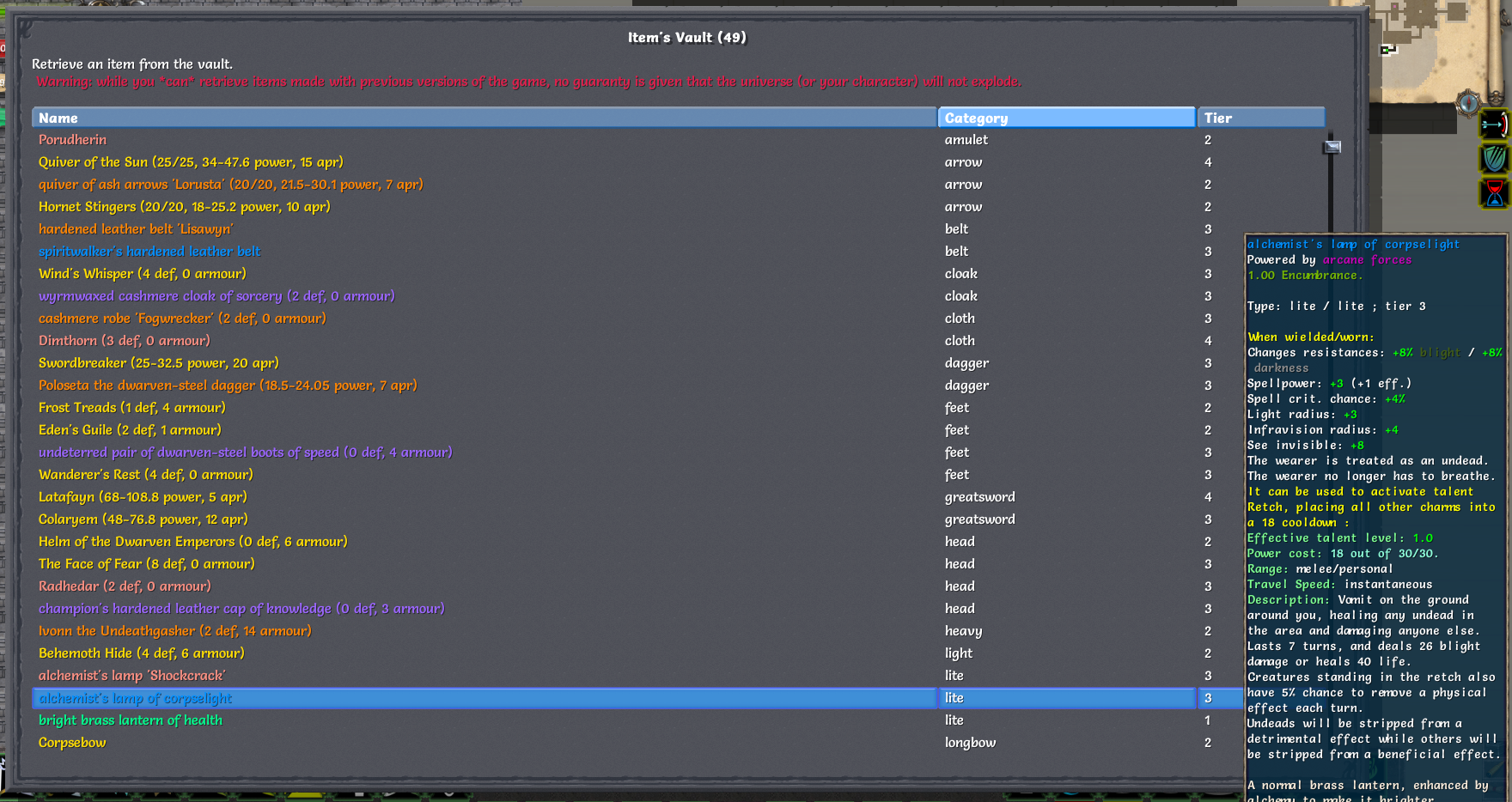Sort the vault by the Category column

1067,118
